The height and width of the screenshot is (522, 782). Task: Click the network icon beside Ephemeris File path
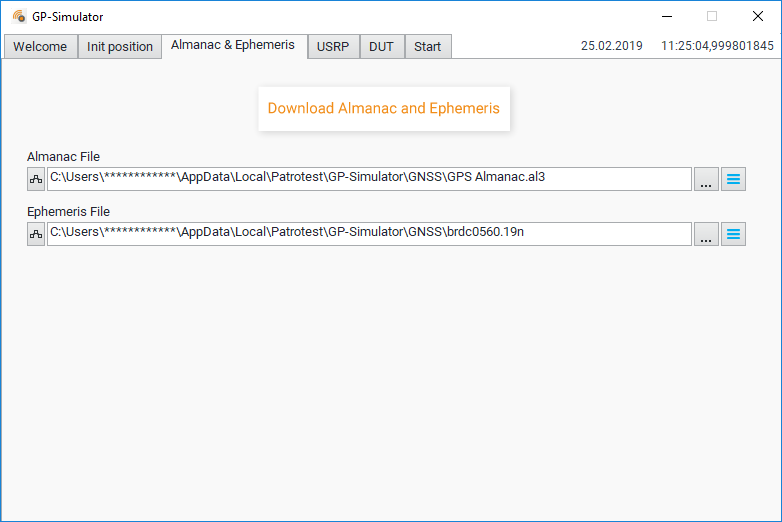point(36,234)
